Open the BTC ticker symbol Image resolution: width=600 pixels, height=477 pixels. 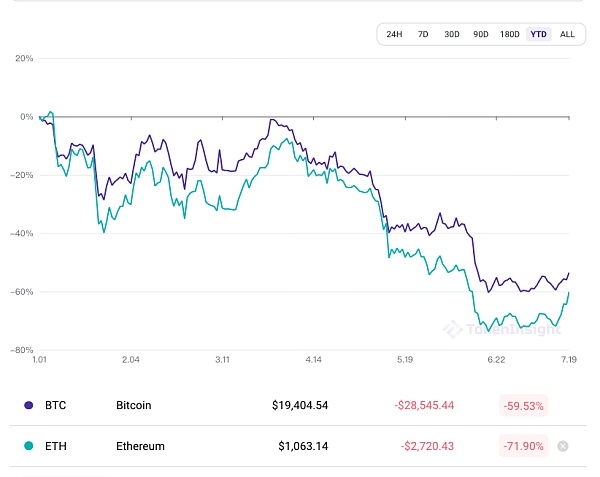[x=55, y=406]
